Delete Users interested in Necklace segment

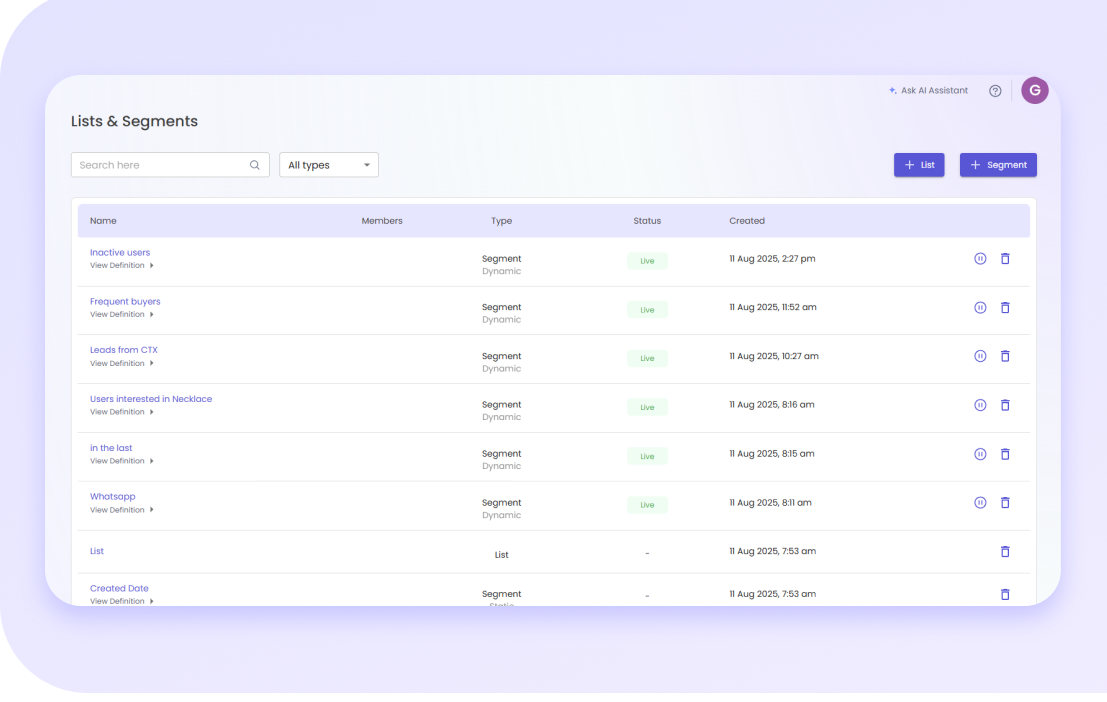click(1005, 405)
